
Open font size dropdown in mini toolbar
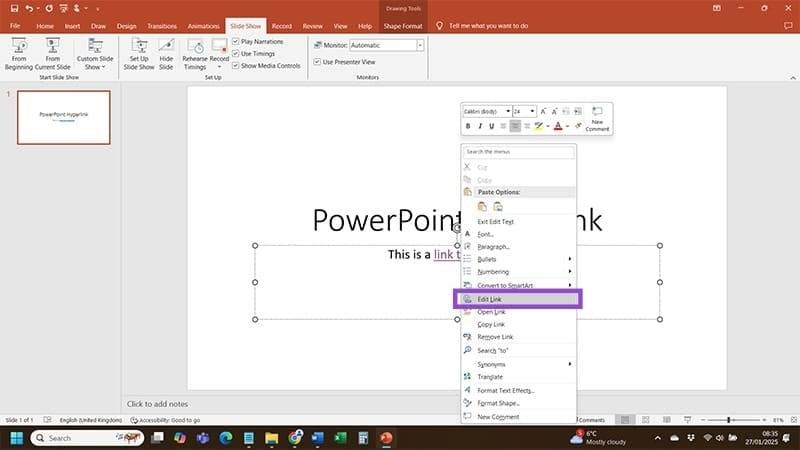532,111
